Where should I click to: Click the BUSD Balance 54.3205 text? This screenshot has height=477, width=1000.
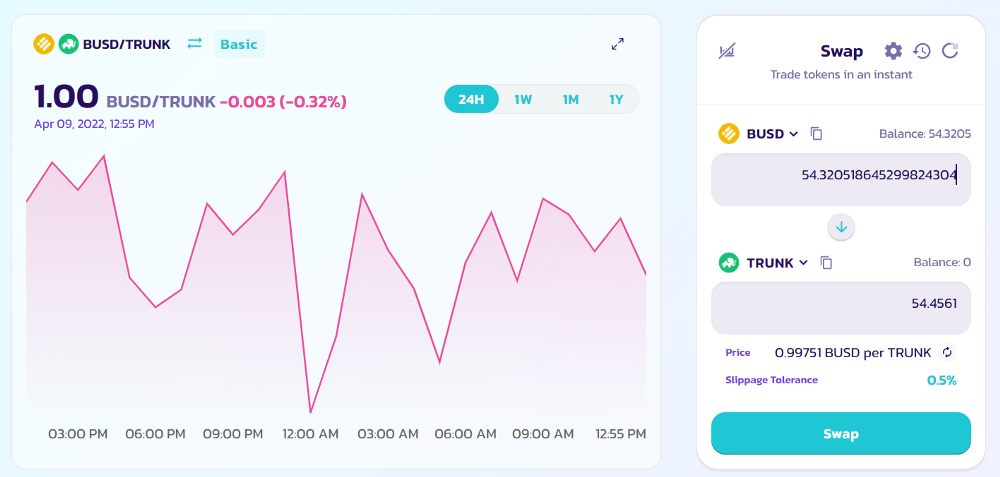pyautogui.click(x=925, y=134)
